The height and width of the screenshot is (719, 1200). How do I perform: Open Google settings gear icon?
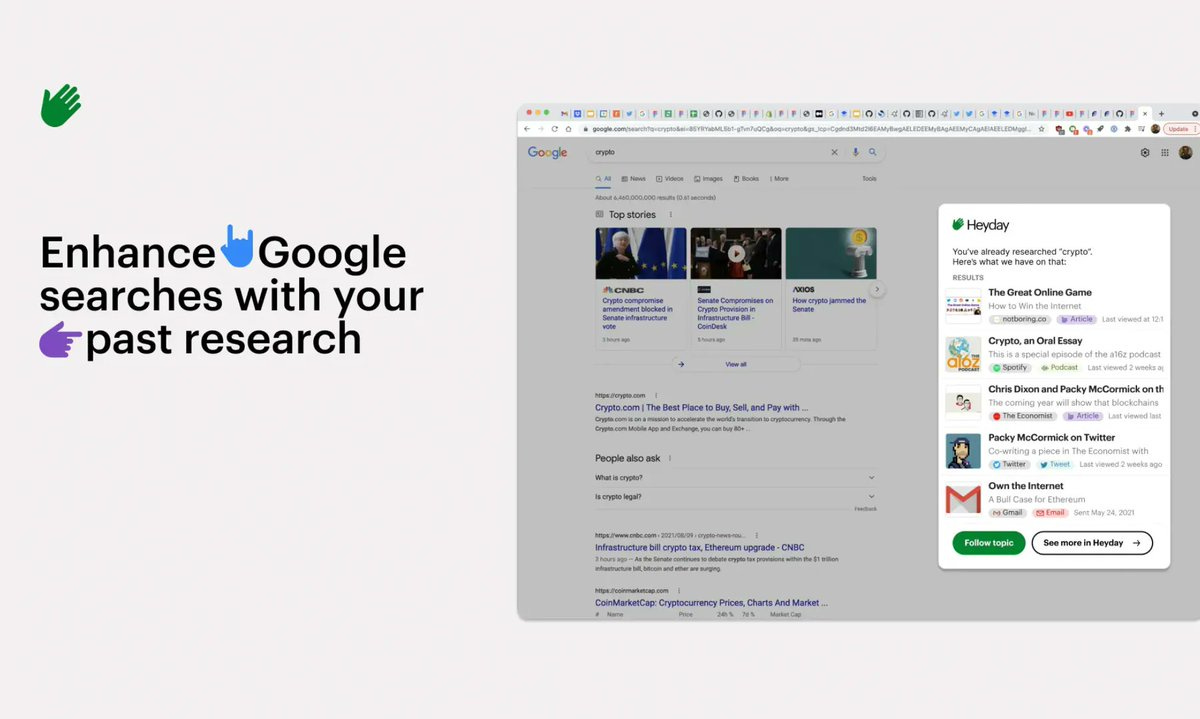click(1145, 153)
